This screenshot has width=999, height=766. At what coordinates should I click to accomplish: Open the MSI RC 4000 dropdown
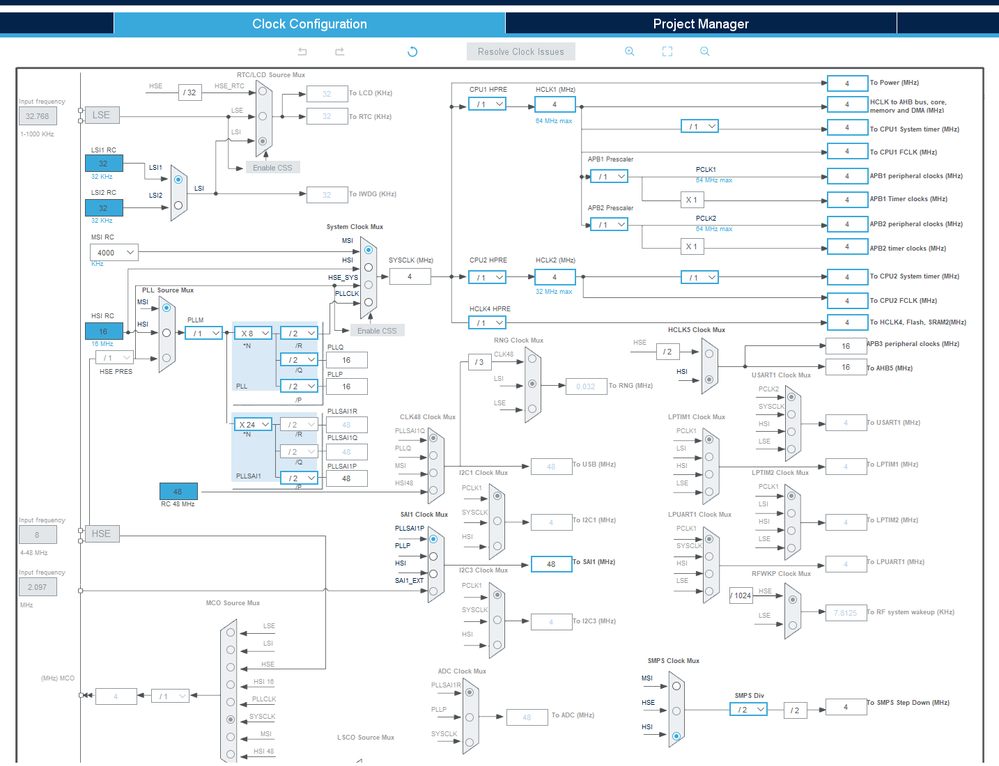114,252
